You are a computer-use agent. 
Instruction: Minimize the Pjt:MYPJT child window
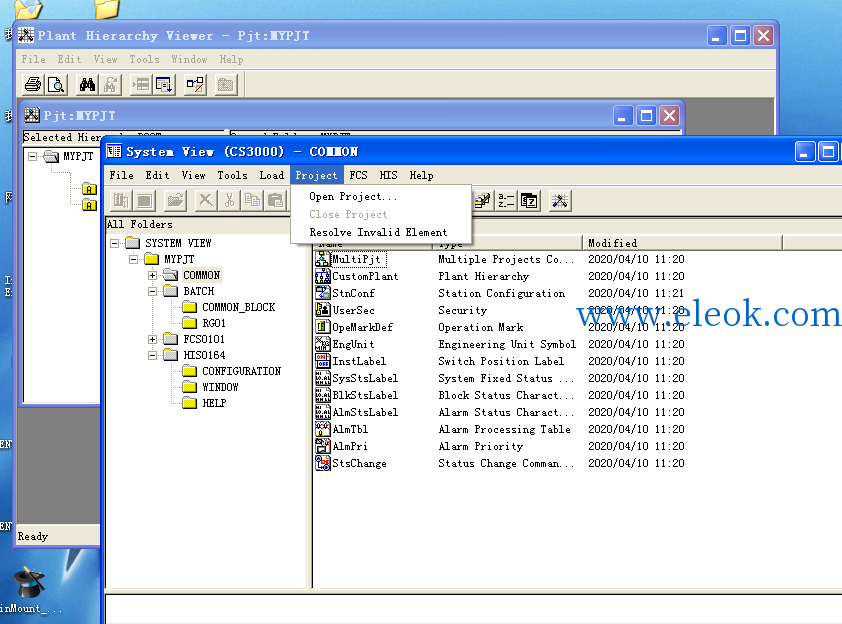622,115
